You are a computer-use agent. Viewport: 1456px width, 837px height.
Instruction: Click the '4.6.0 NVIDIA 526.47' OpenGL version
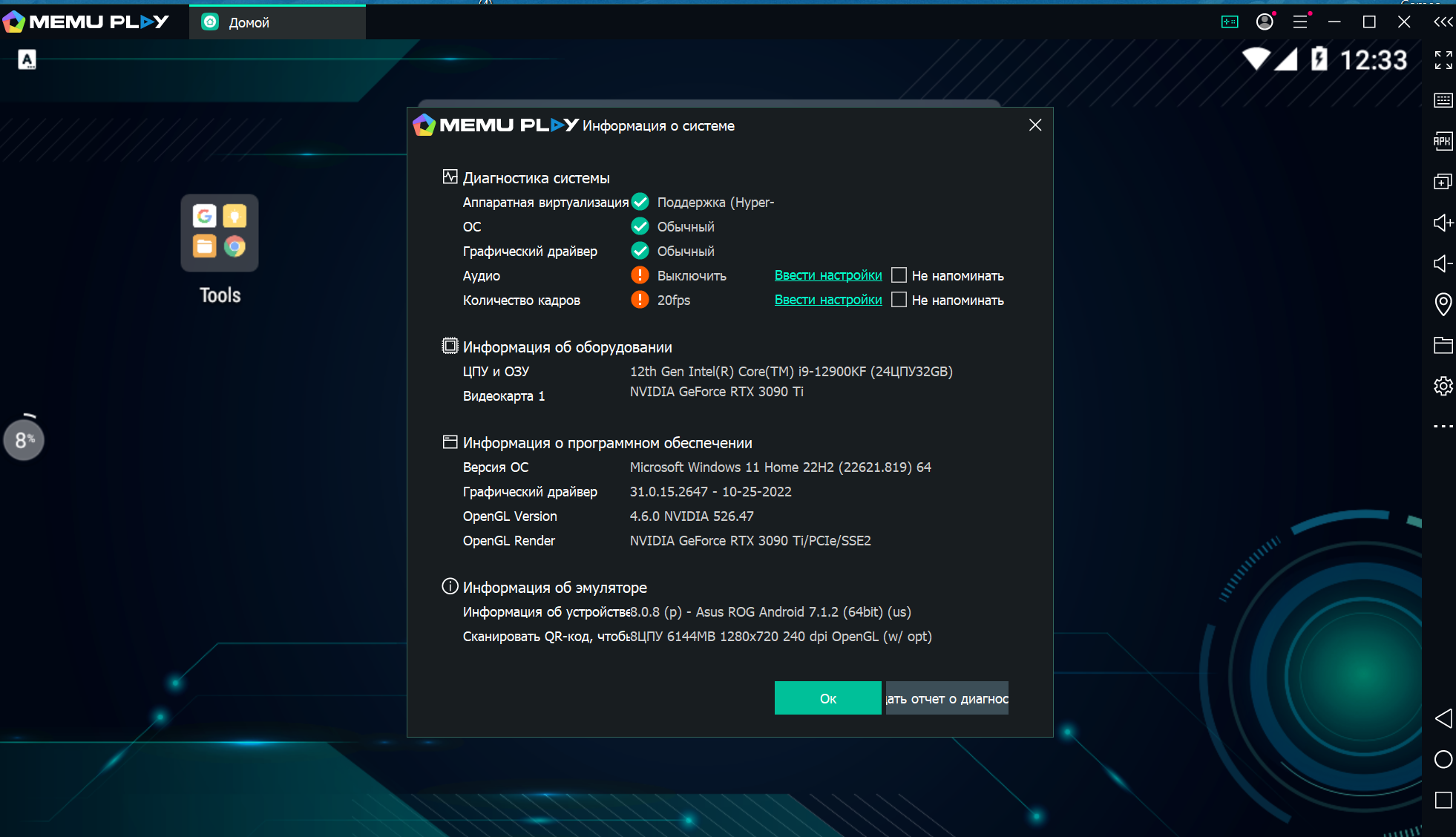[692, 516]
